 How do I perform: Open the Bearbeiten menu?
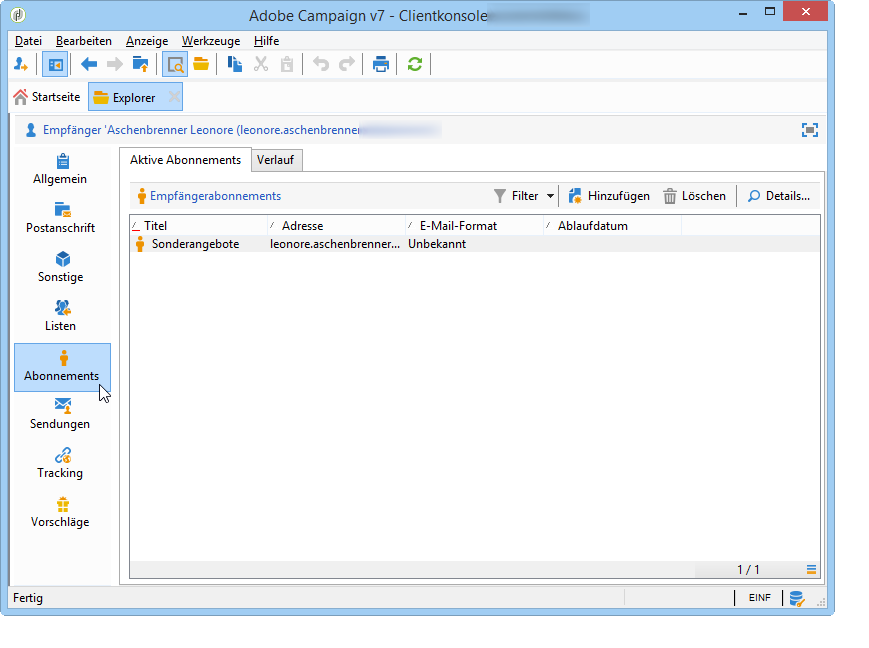tap(84, 41)
